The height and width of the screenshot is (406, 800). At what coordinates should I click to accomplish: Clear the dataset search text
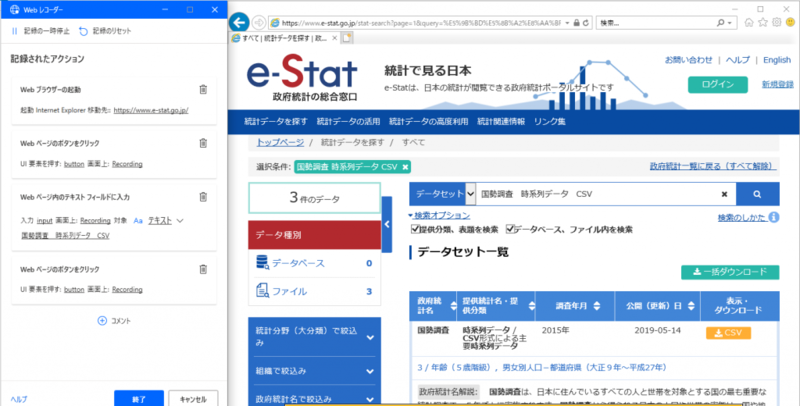(724, 194)
